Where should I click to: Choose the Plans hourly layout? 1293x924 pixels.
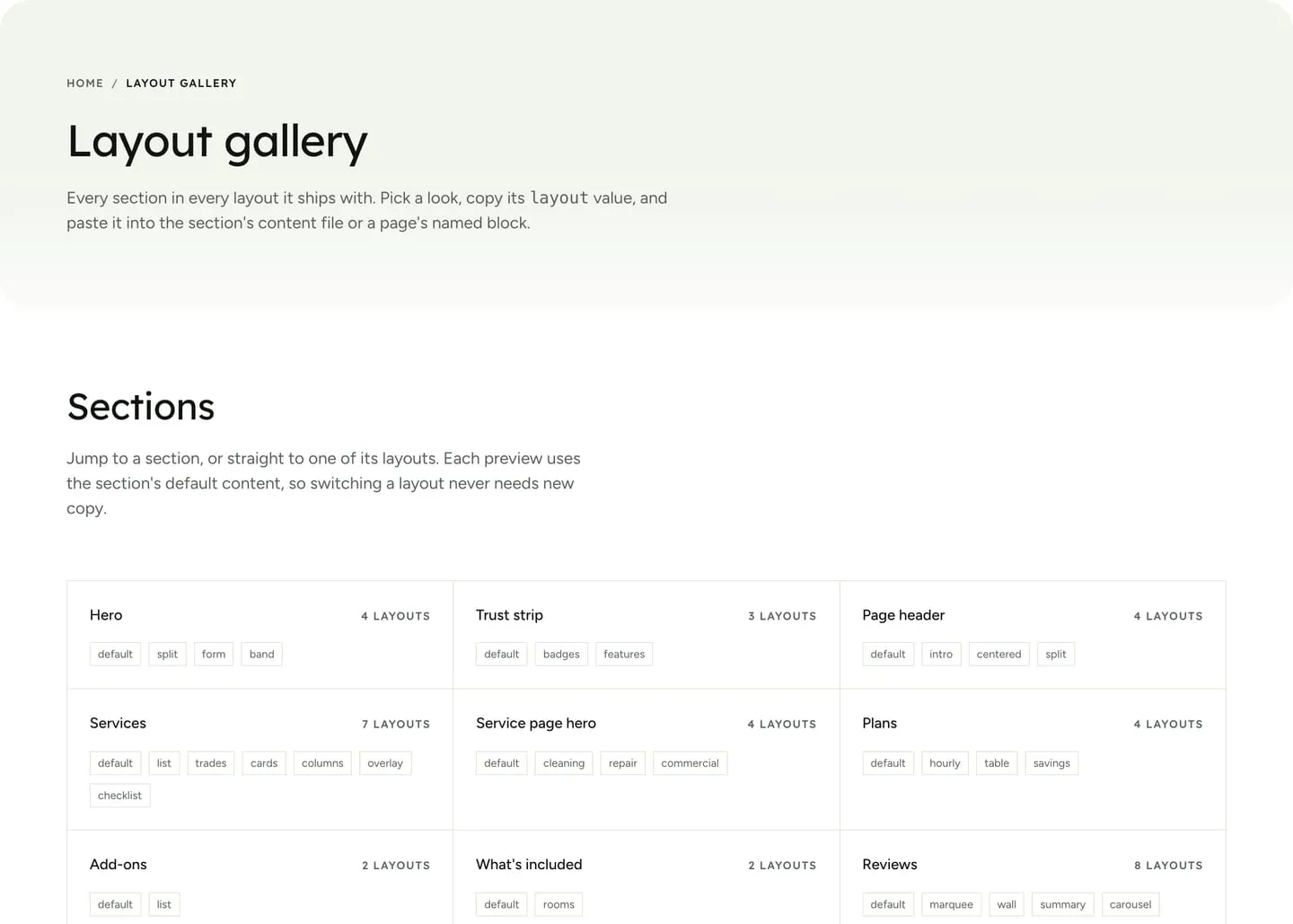coord(945,763)
